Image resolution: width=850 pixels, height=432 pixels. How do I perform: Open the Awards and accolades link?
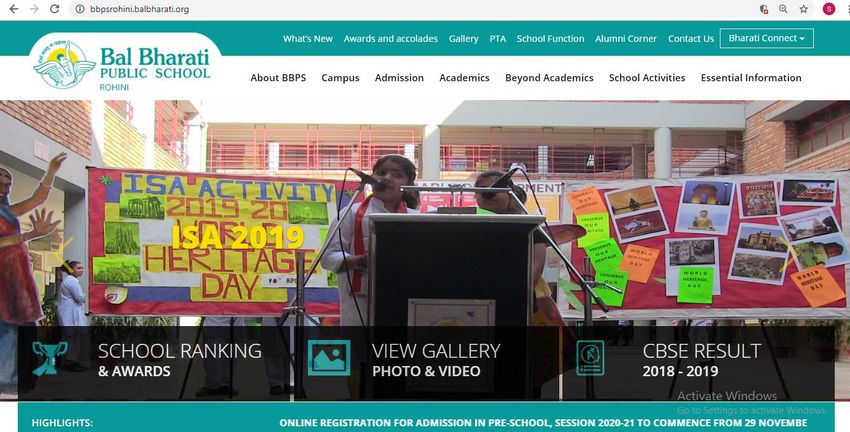tap(391, 38)
